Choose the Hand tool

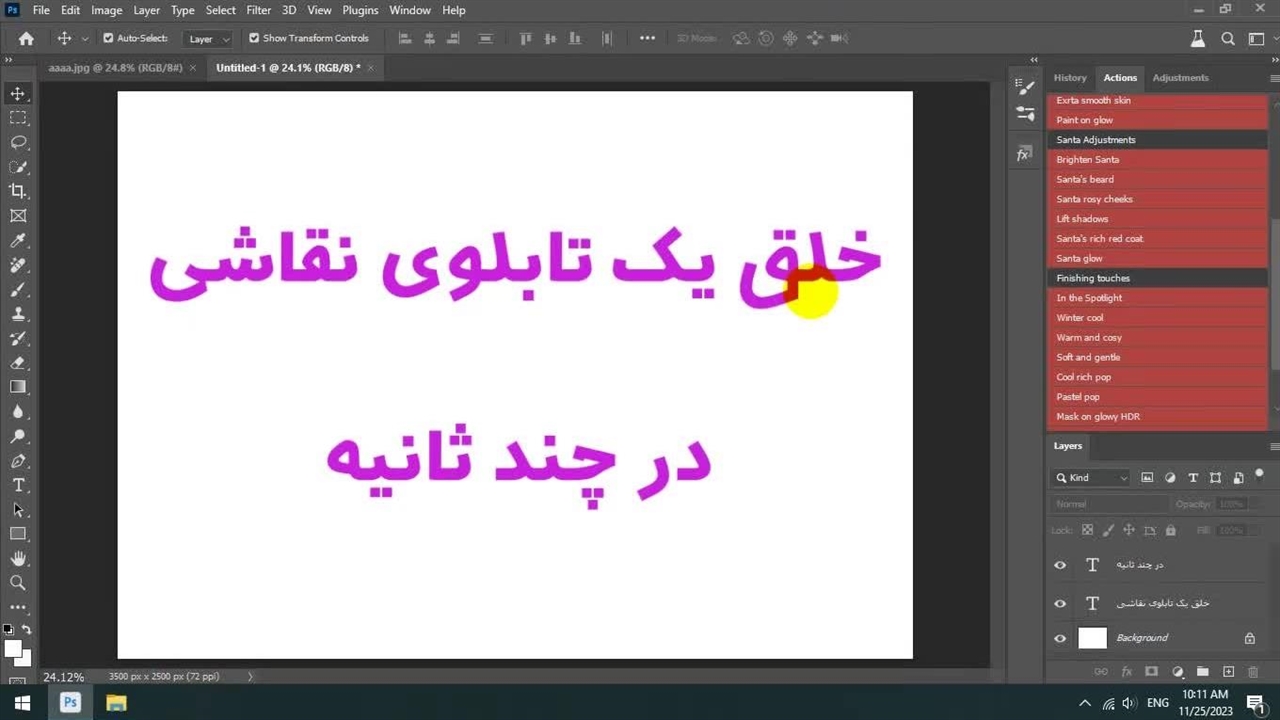tap(18, 558)
